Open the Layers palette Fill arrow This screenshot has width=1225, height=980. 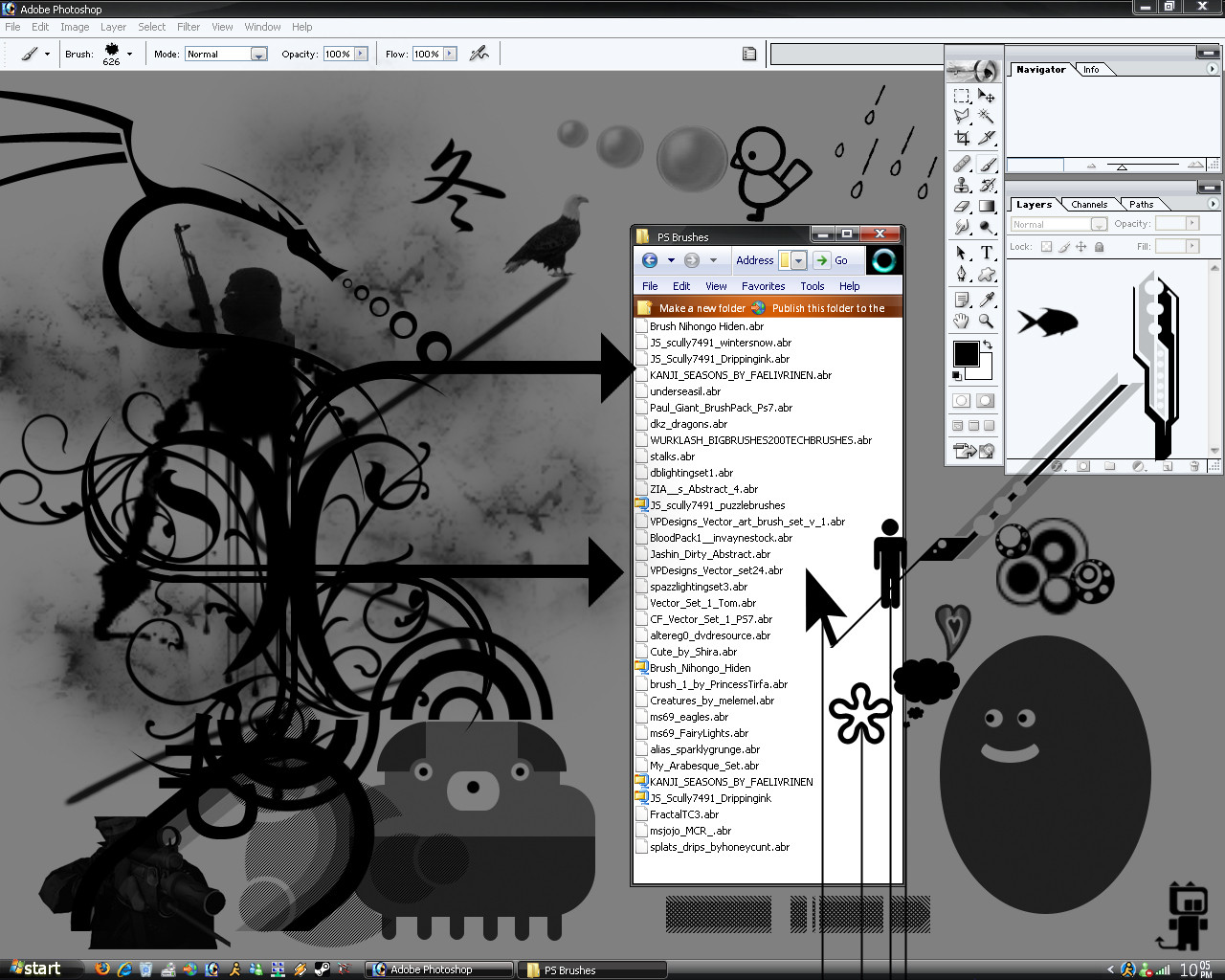(1192, 246)
